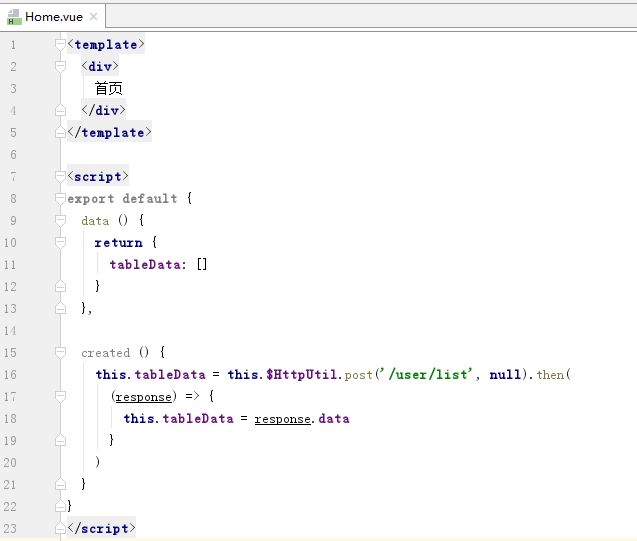Click line number 18 in the gutter
This screenshot has height=541, width=637.
[10, 419]
